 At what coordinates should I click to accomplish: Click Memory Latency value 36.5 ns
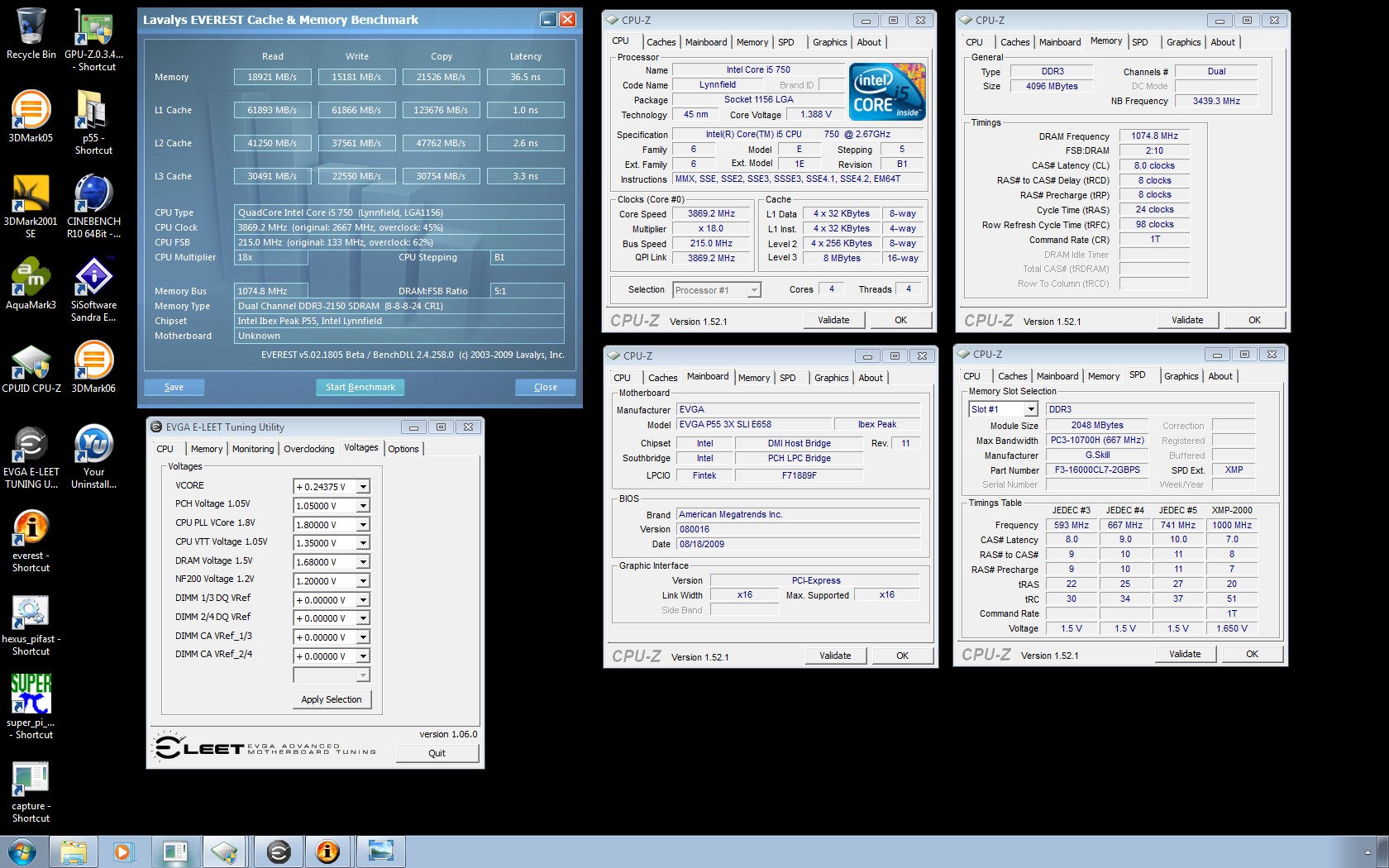[526, 77]
